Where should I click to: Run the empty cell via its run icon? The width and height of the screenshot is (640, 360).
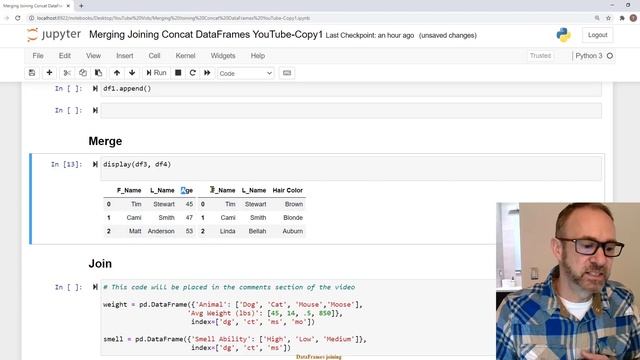point(95,111)
